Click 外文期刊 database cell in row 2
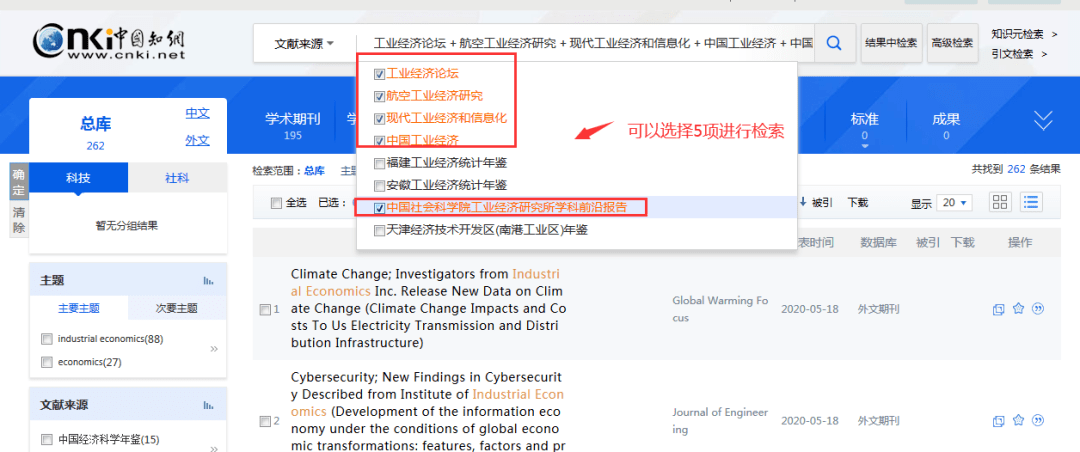This screenshot has height=452, width=1080. (x=879, y=420)
